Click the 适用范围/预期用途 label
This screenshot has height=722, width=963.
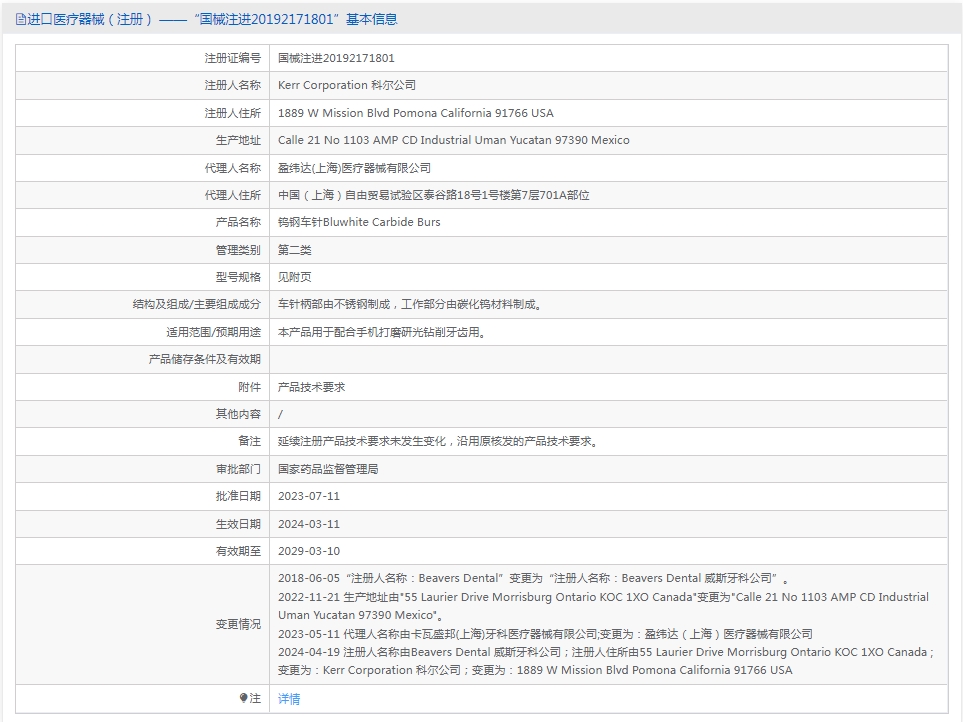pos(213,332)
